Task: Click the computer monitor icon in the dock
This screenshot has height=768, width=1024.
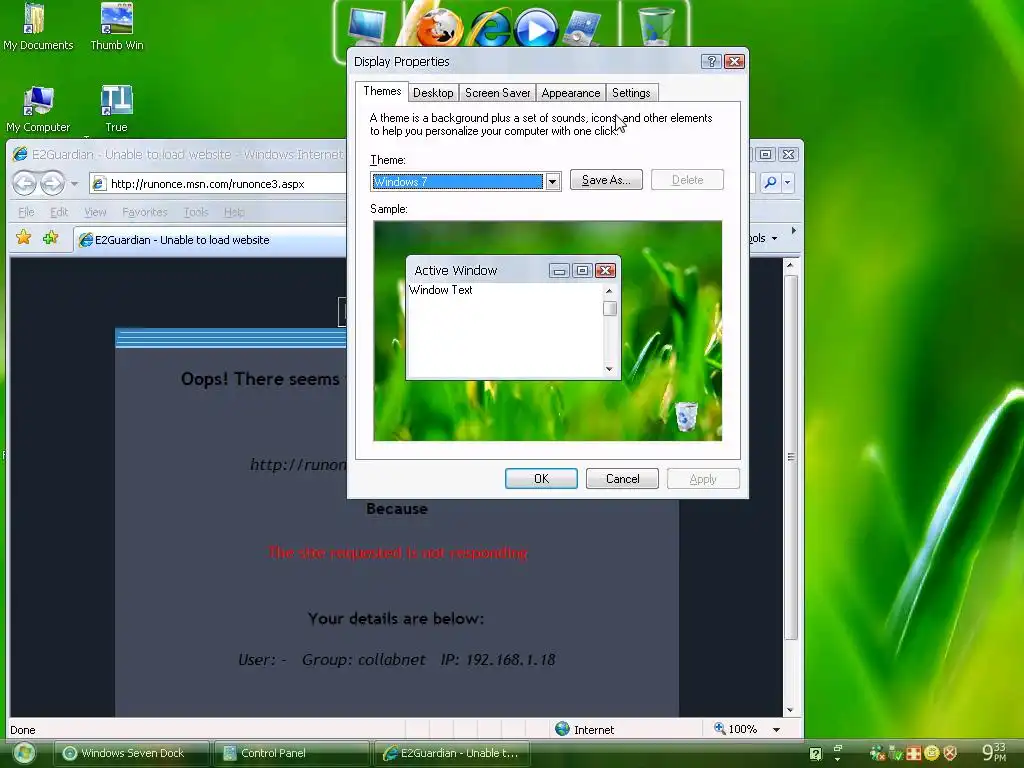Action: (367, 25)
